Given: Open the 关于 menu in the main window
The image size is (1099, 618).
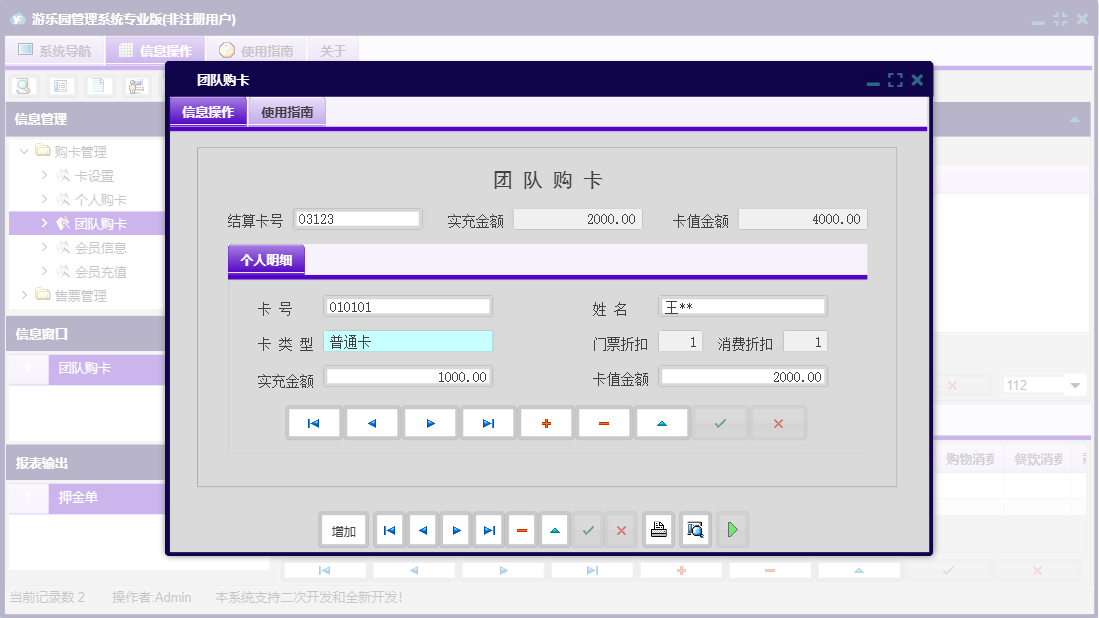Looking at the screenshot, I should pyautogui.click(x=333, y=49).
